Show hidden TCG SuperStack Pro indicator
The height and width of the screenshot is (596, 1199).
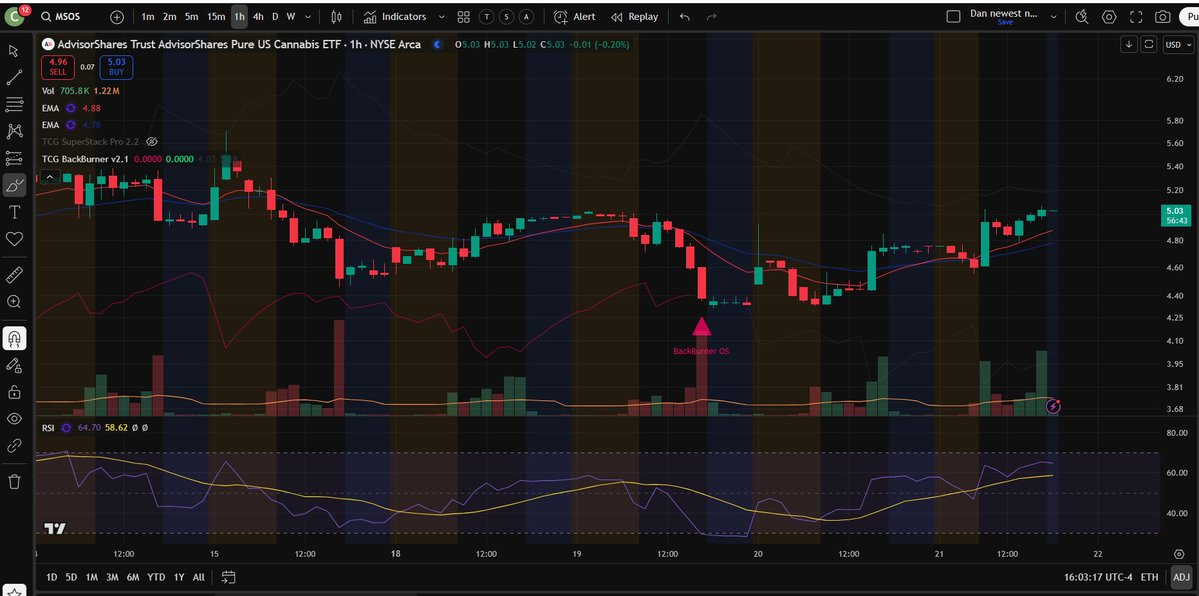click(151, 142)
